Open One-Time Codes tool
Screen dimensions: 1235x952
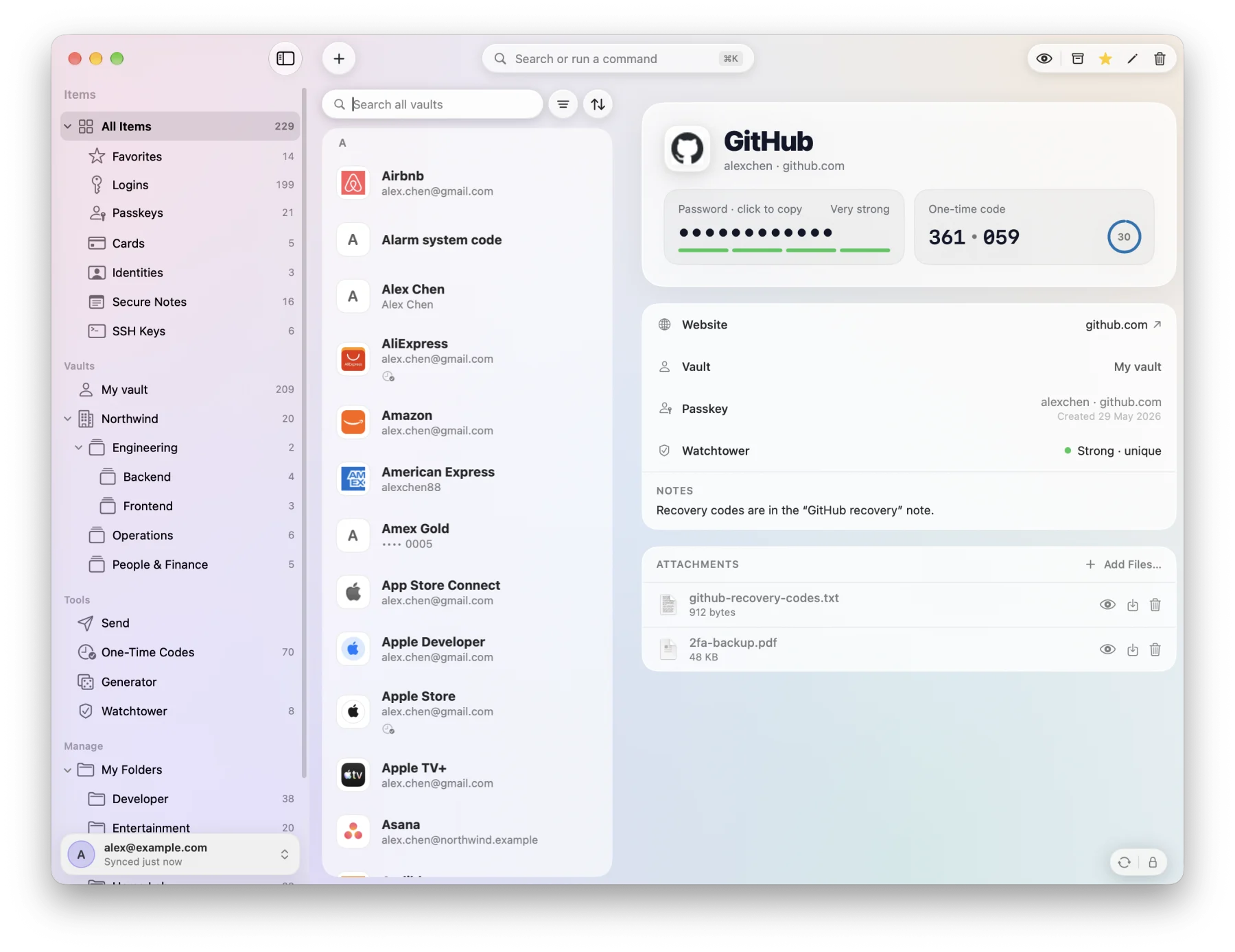pos(180,652)
